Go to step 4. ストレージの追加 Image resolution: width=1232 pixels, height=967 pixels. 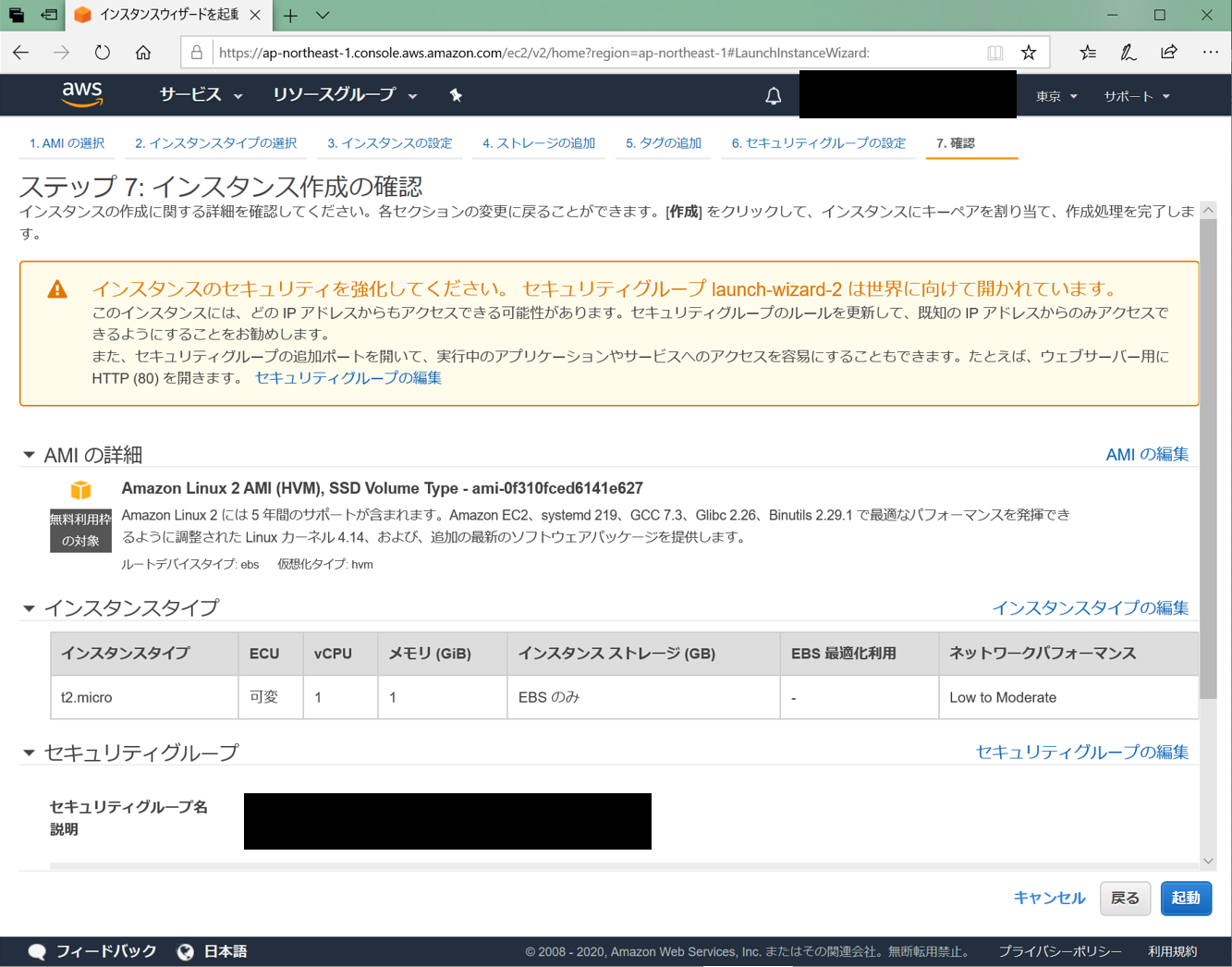(x=539, y=143)
